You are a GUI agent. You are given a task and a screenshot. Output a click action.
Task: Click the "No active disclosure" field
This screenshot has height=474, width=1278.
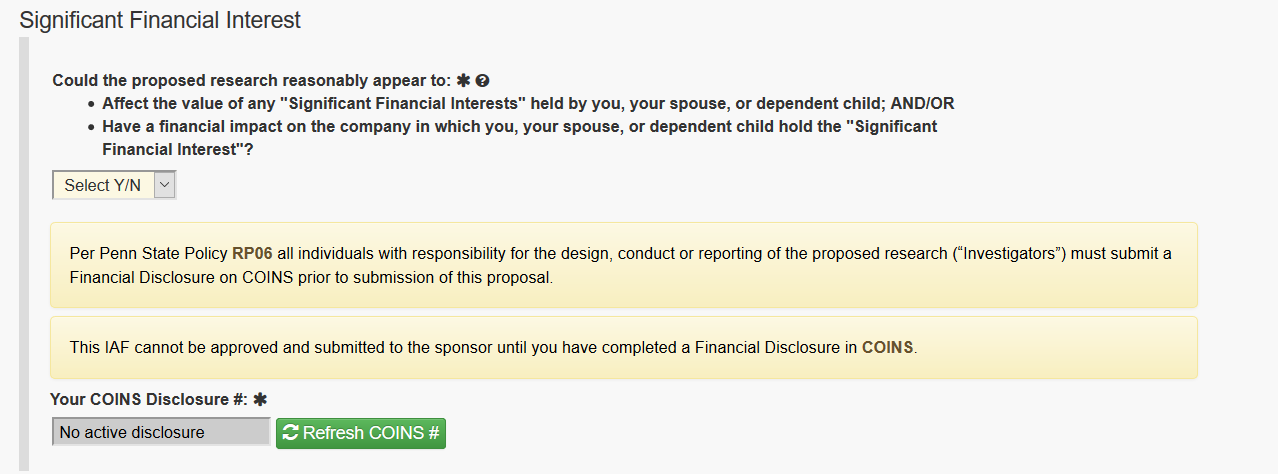click(161, 432)
